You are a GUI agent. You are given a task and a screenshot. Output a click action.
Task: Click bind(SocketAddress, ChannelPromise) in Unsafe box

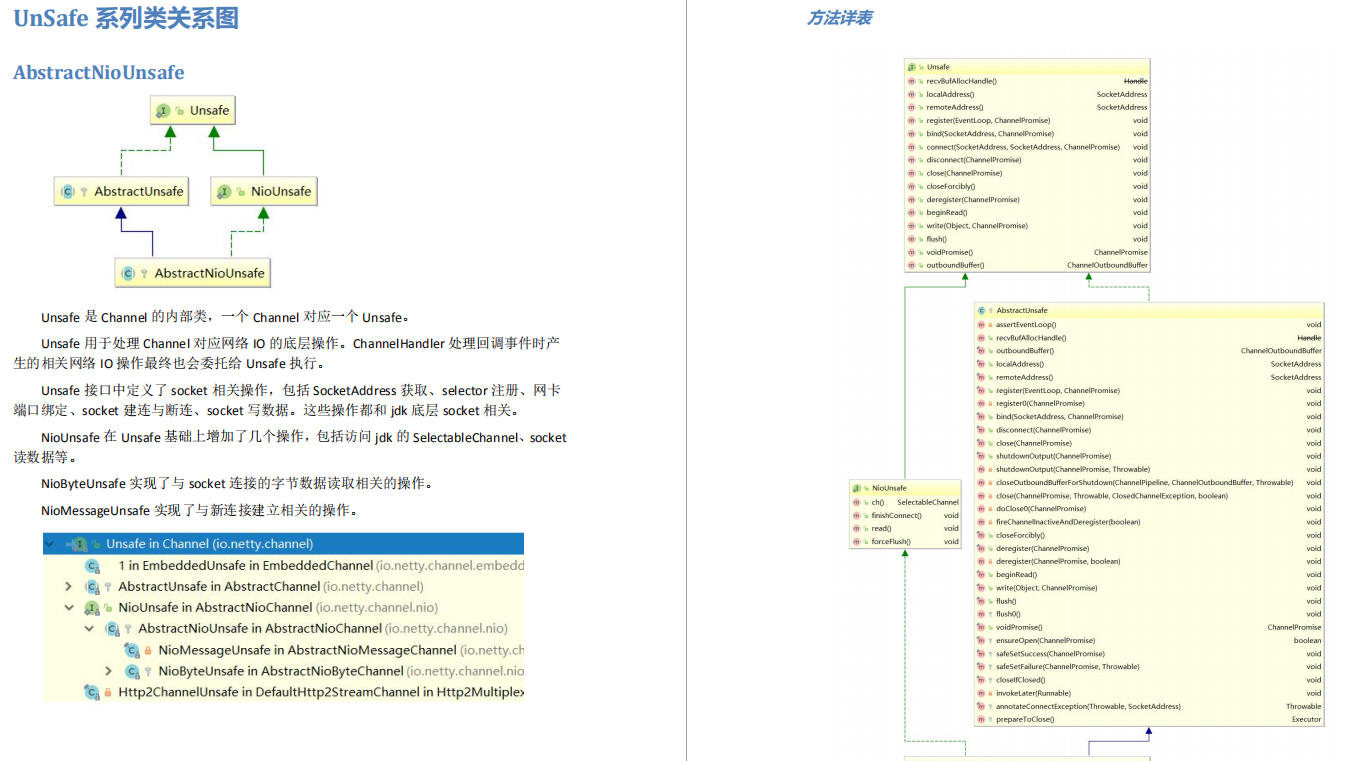click(x=990, y=134)
